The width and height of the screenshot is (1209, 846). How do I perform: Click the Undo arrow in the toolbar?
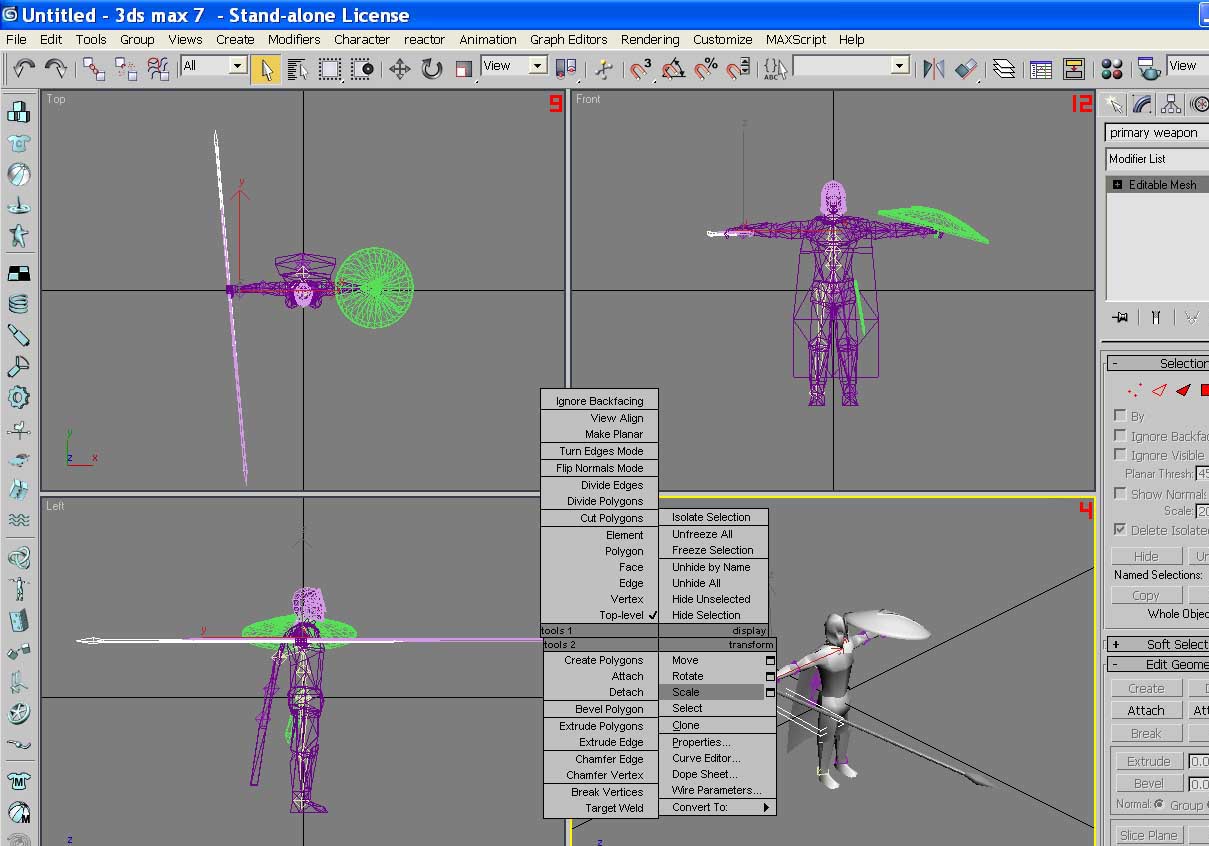click(24, 68)
